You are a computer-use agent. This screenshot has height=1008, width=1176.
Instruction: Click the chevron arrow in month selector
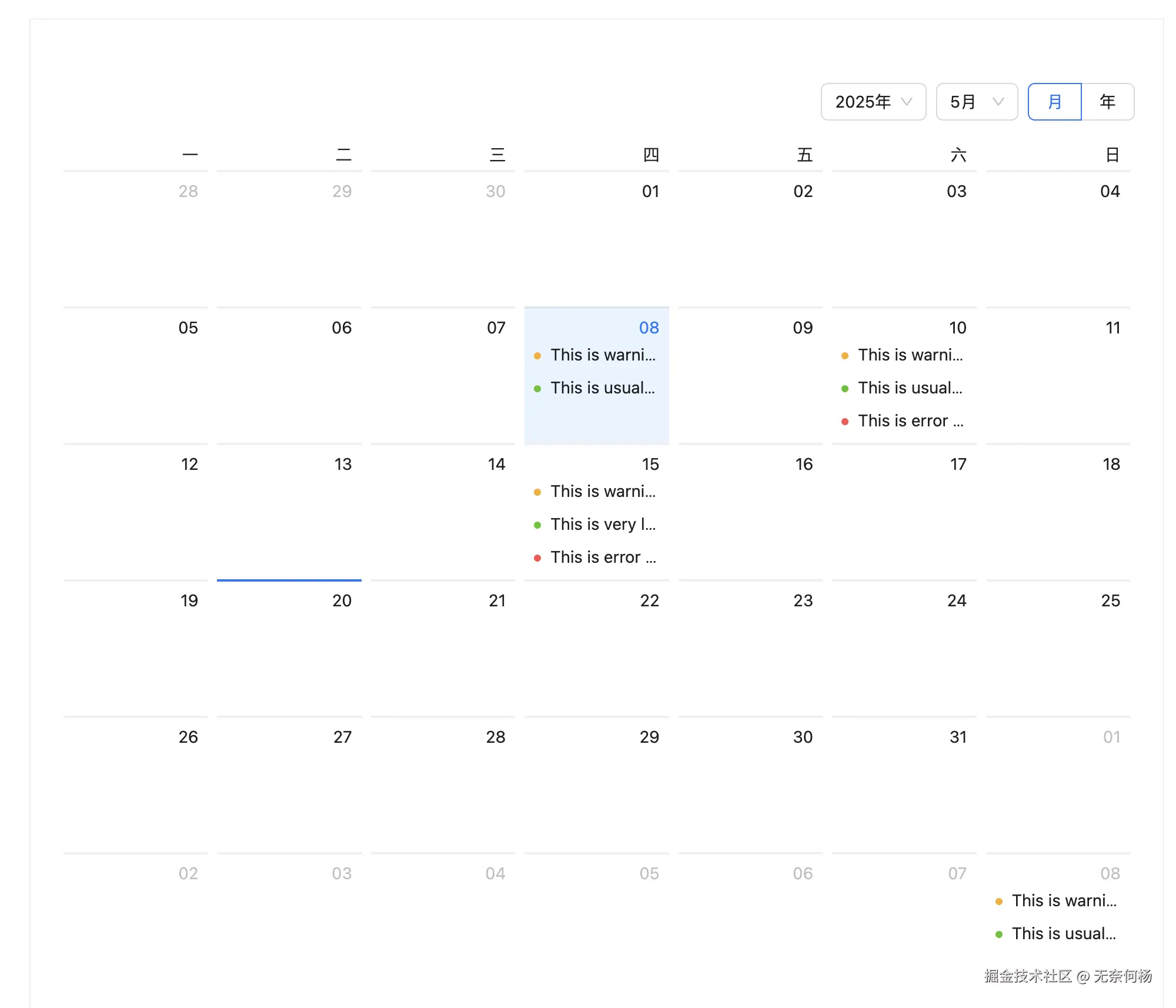point(998,102)
